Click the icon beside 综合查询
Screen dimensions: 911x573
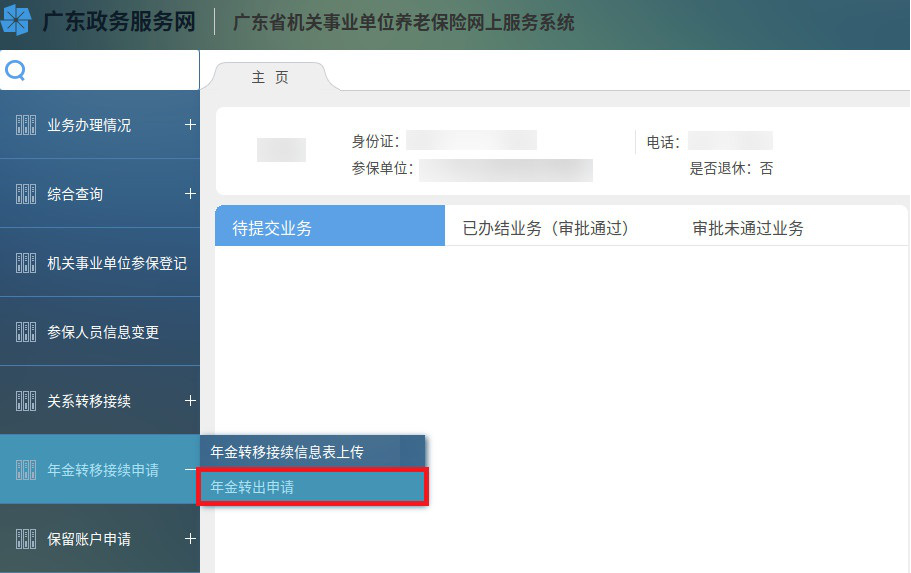(26, 194)
